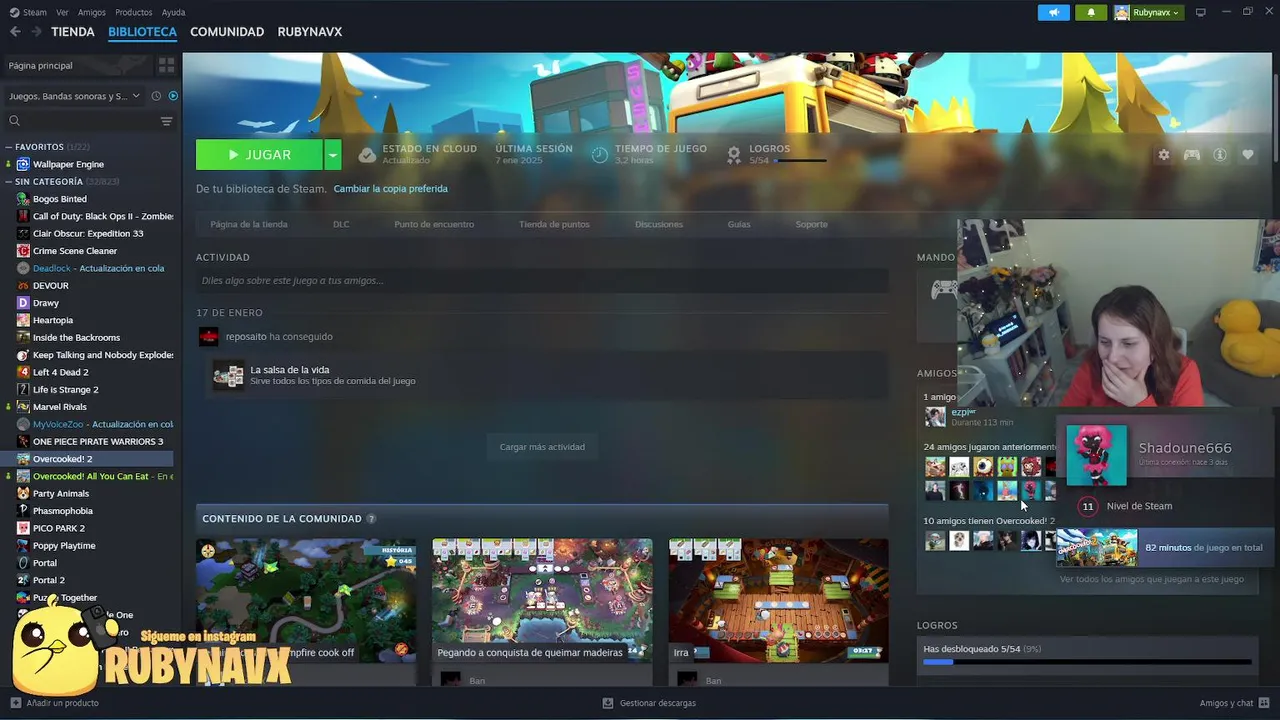
Task: Open the Productos menu
Action: [x=134, y=12]
